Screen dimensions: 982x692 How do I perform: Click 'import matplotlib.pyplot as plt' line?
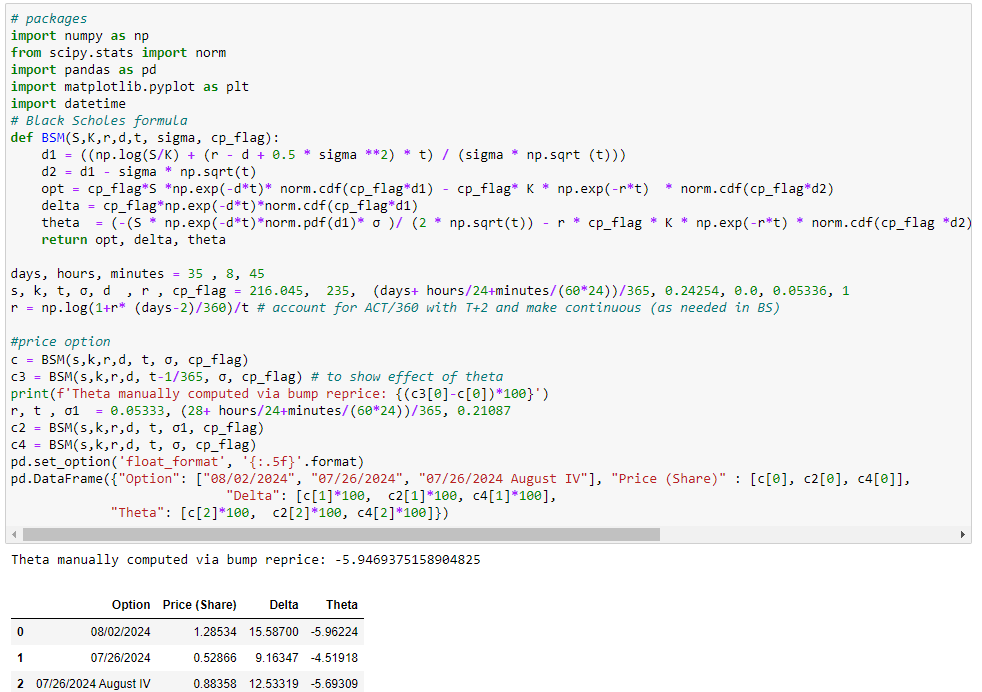click(130, 86)
